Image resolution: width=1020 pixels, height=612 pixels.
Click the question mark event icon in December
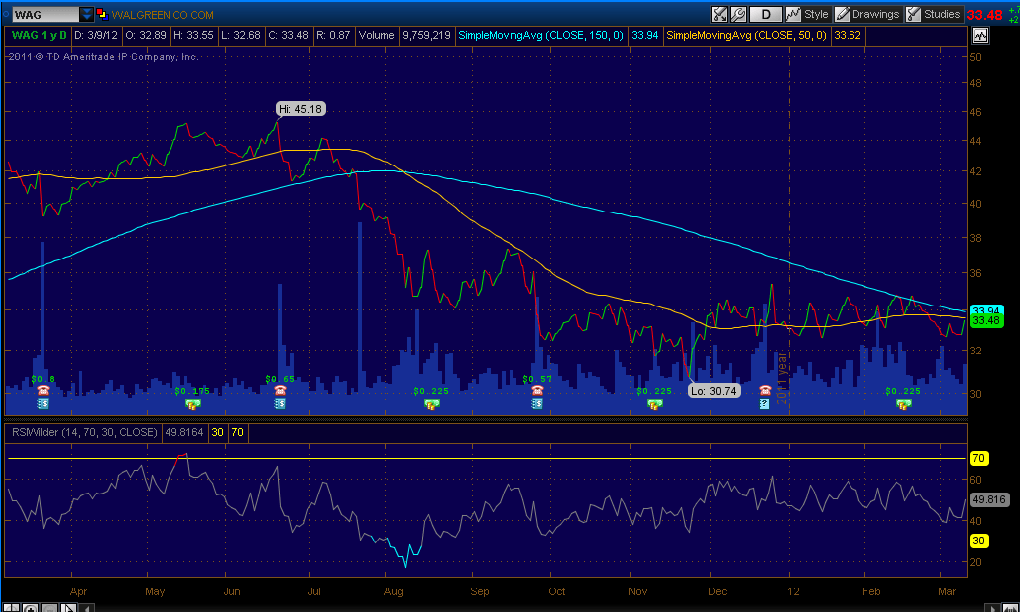coord(765,404)
